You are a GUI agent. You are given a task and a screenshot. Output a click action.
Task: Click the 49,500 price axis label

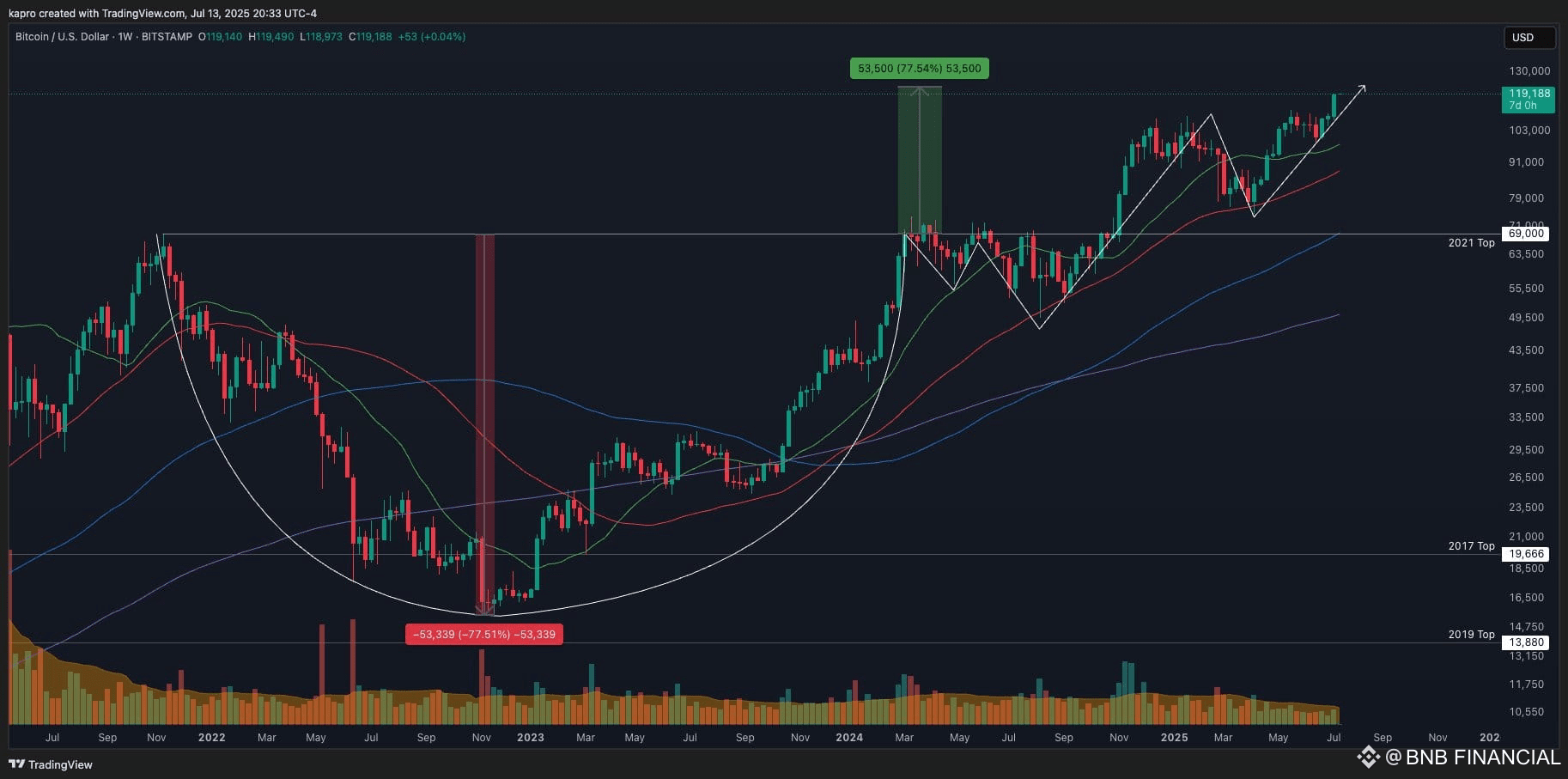pos(1526,318)
